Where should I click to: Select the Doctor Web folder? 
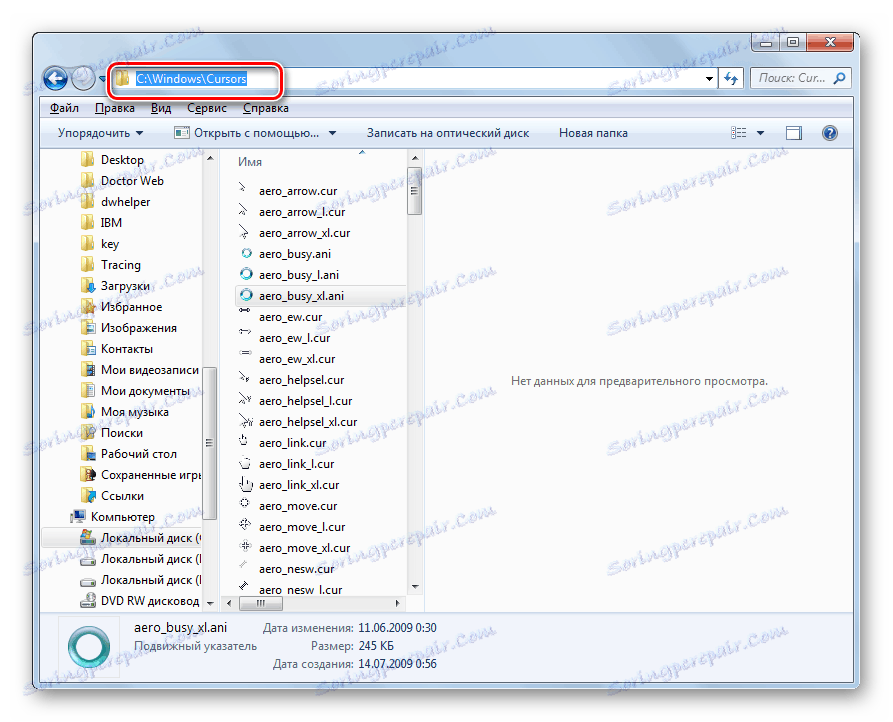click(x=132, y=180)
